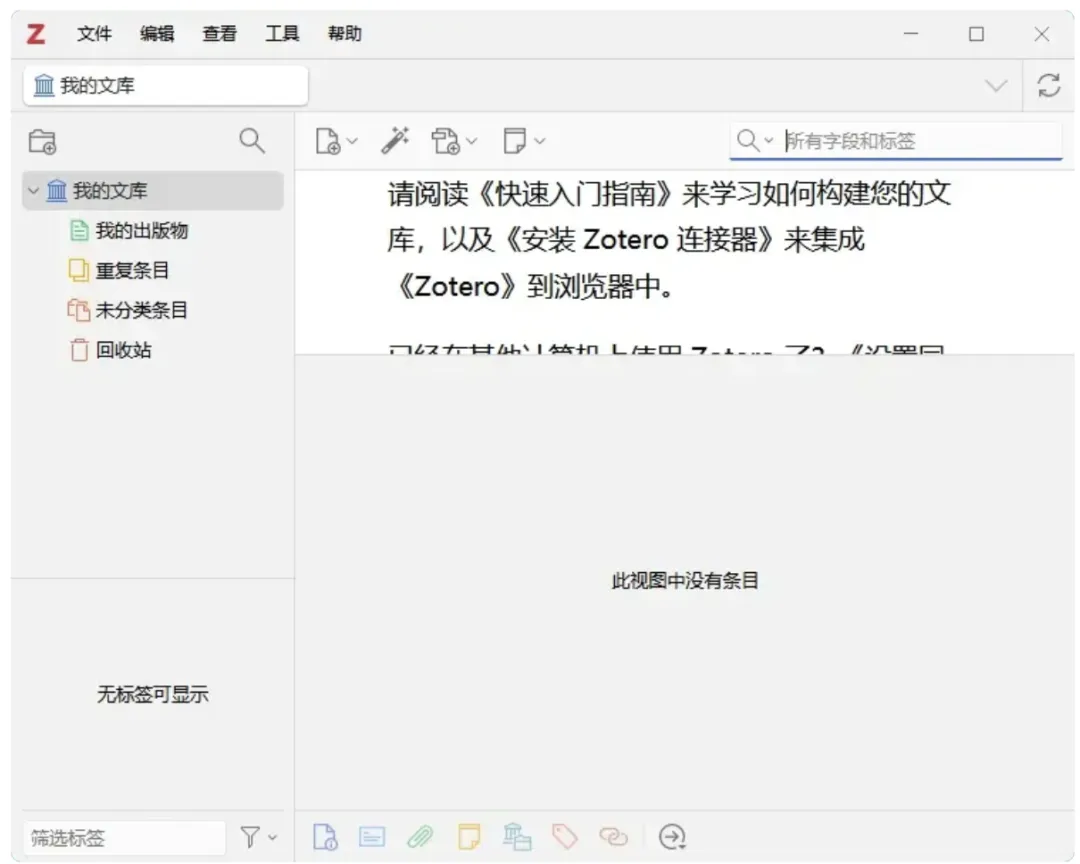Open the 工具 menu
The height and width of the screenshot is (864, 1080).
pos(282,34)
